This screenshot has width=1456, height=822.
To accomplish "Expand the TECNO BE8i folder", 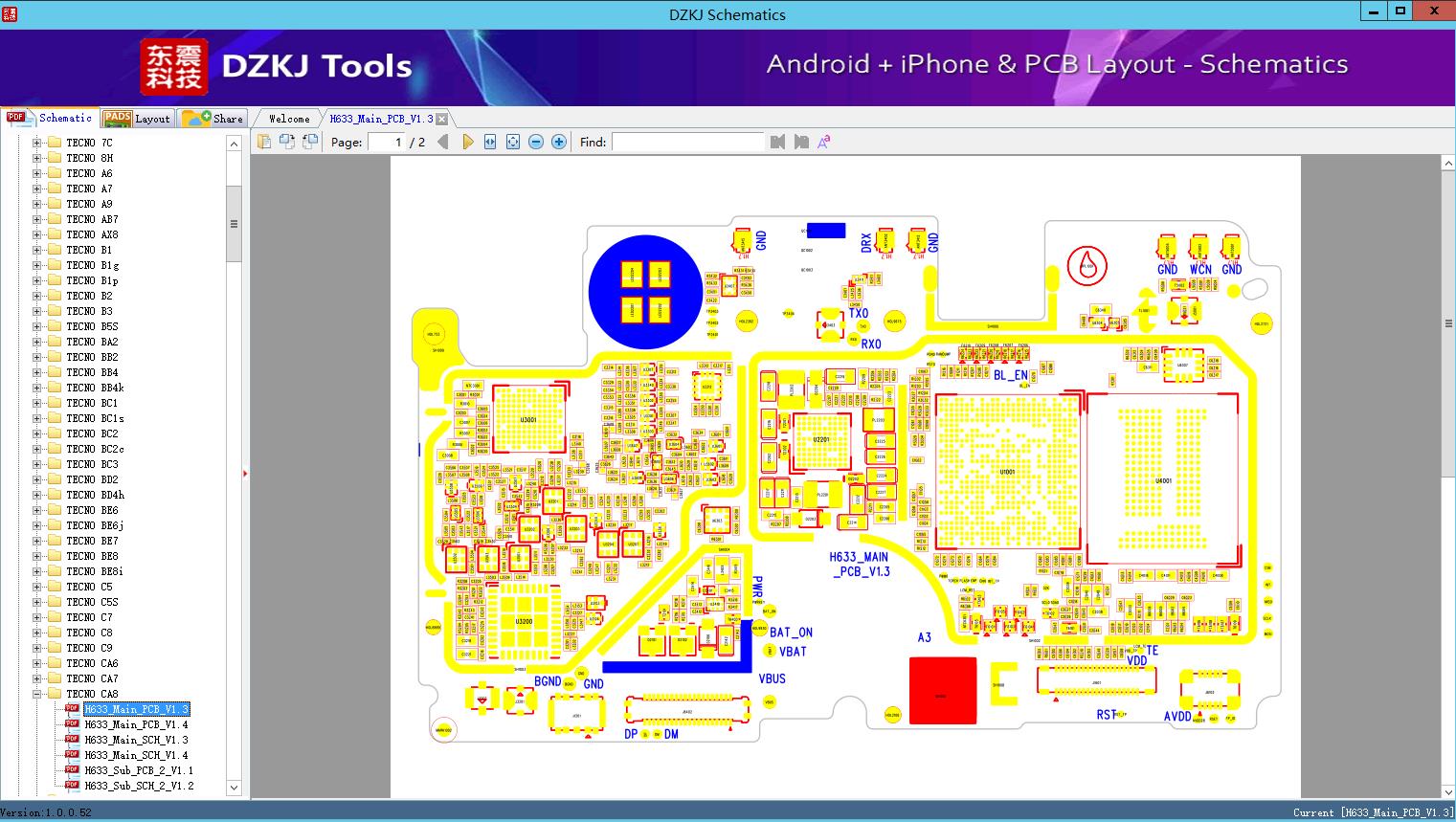I will coord(37,571).
